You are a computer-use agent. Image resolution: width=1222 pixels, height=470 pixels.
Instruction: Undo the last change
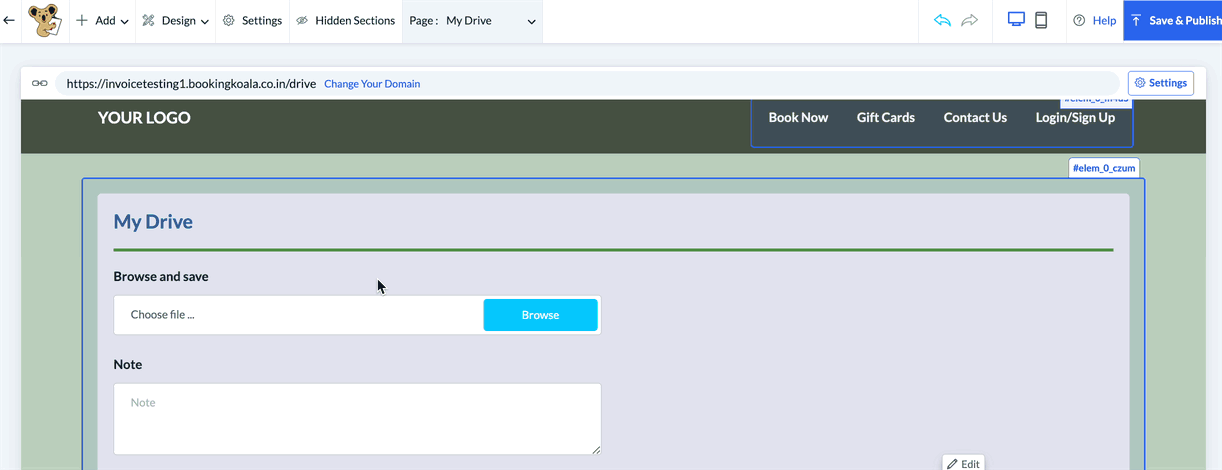click(942, 20)
